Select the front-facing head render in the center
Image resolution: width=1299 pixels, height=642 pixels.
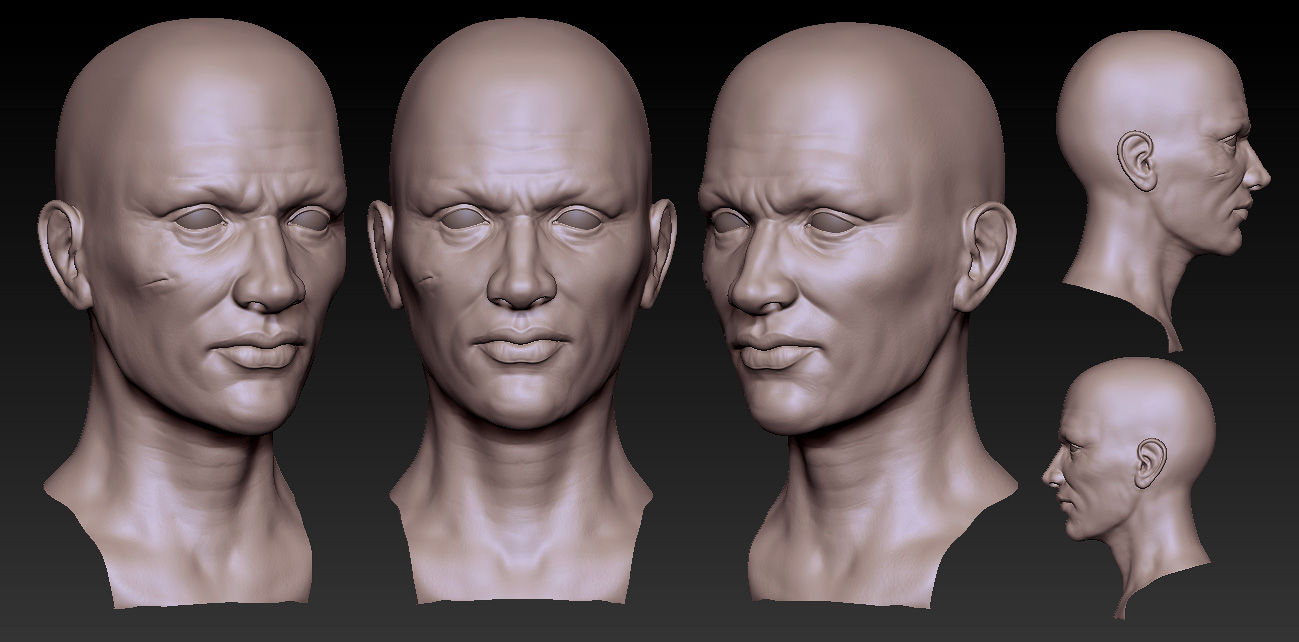point(520,310)
